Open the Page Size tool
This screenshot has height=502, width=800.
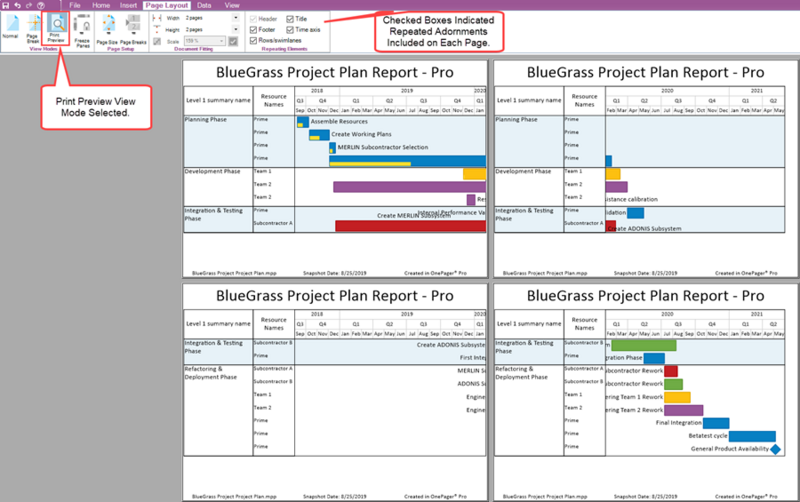click(108, 30)
